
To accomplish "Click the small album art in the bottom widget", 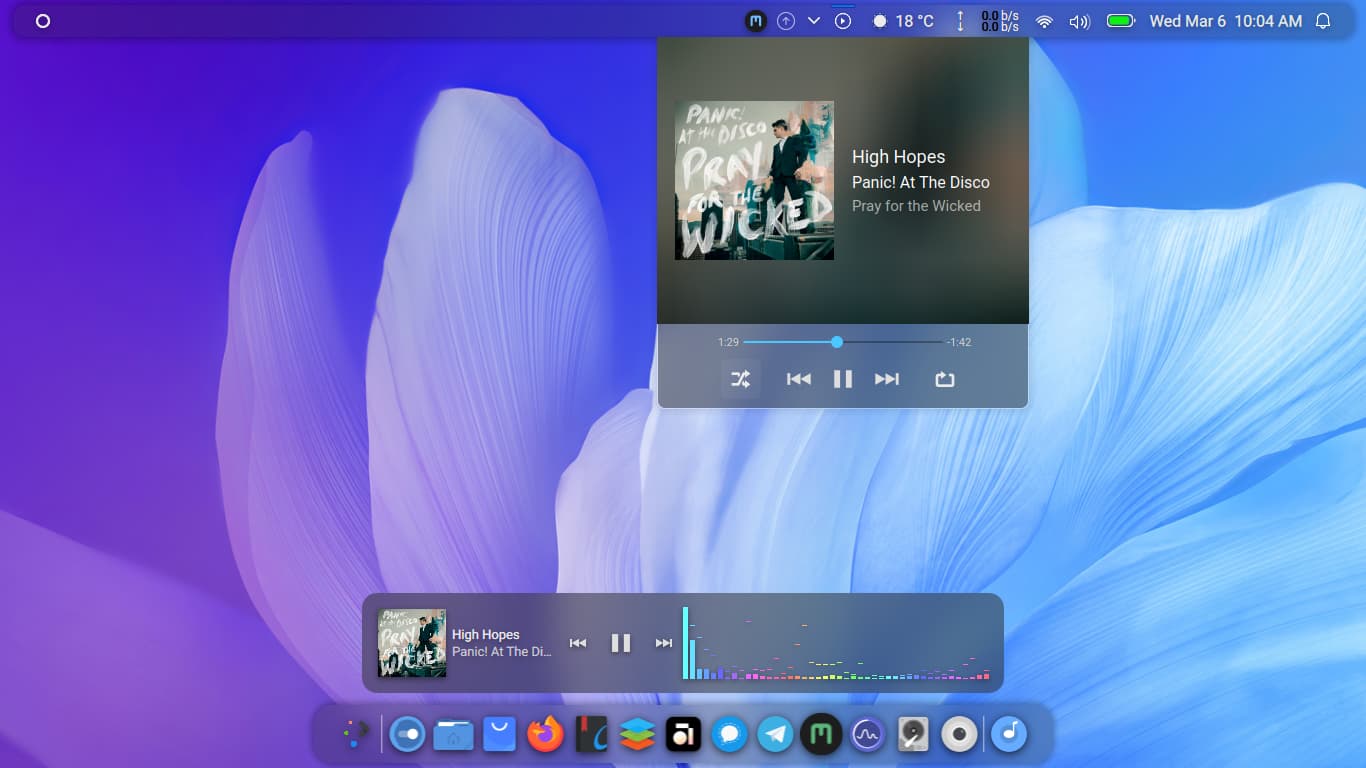I will [412, 643].
